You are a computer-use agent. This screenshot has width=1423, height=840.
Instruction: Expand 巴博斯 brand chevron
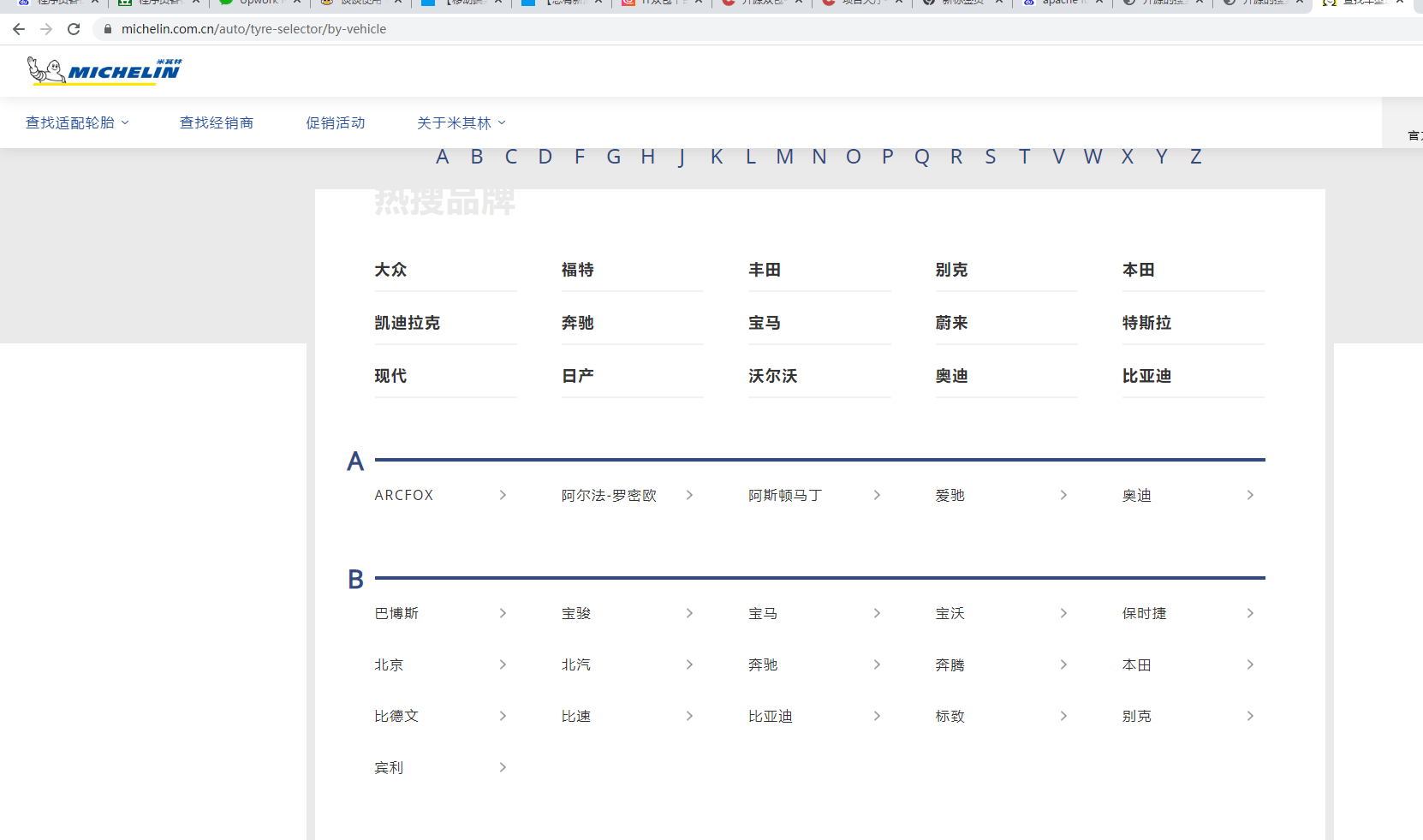tap(503, 613)
